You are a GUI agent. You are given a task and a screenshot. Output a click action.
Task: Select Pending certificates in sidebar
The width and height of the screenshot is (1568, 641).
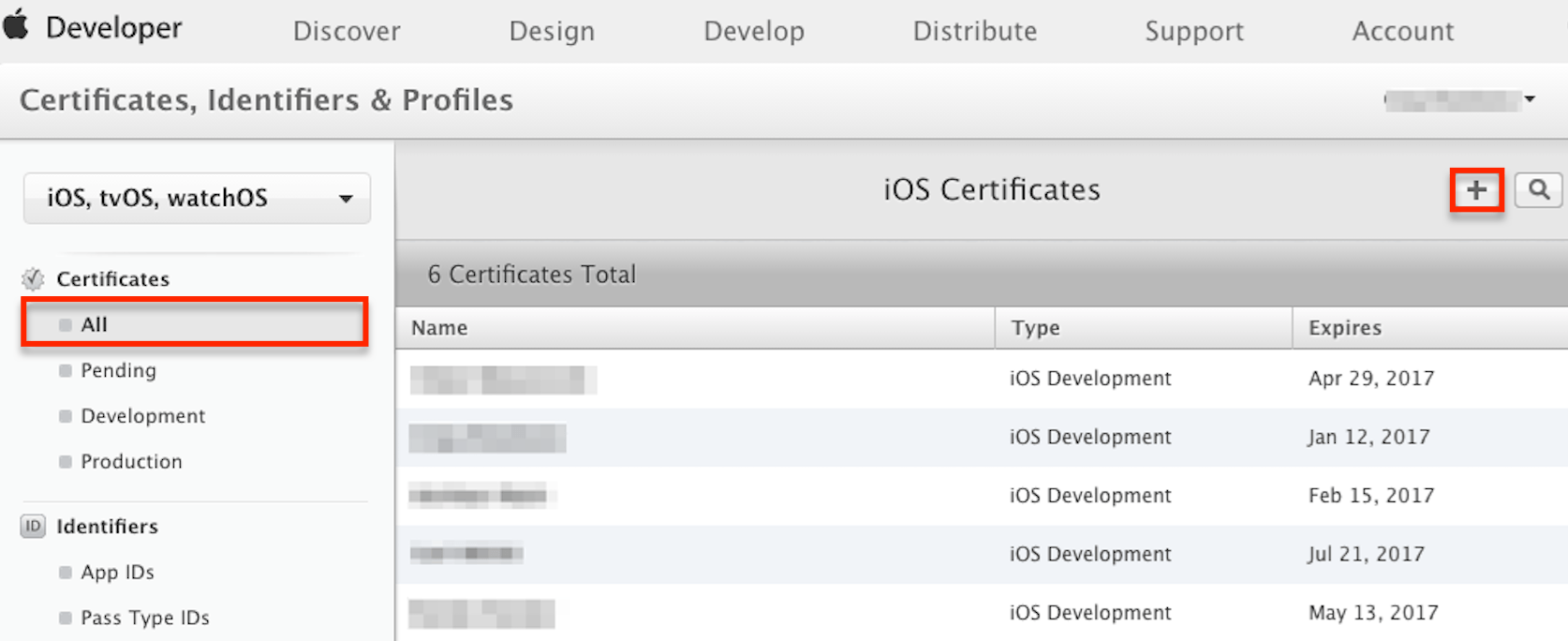(x=118, y=370)
